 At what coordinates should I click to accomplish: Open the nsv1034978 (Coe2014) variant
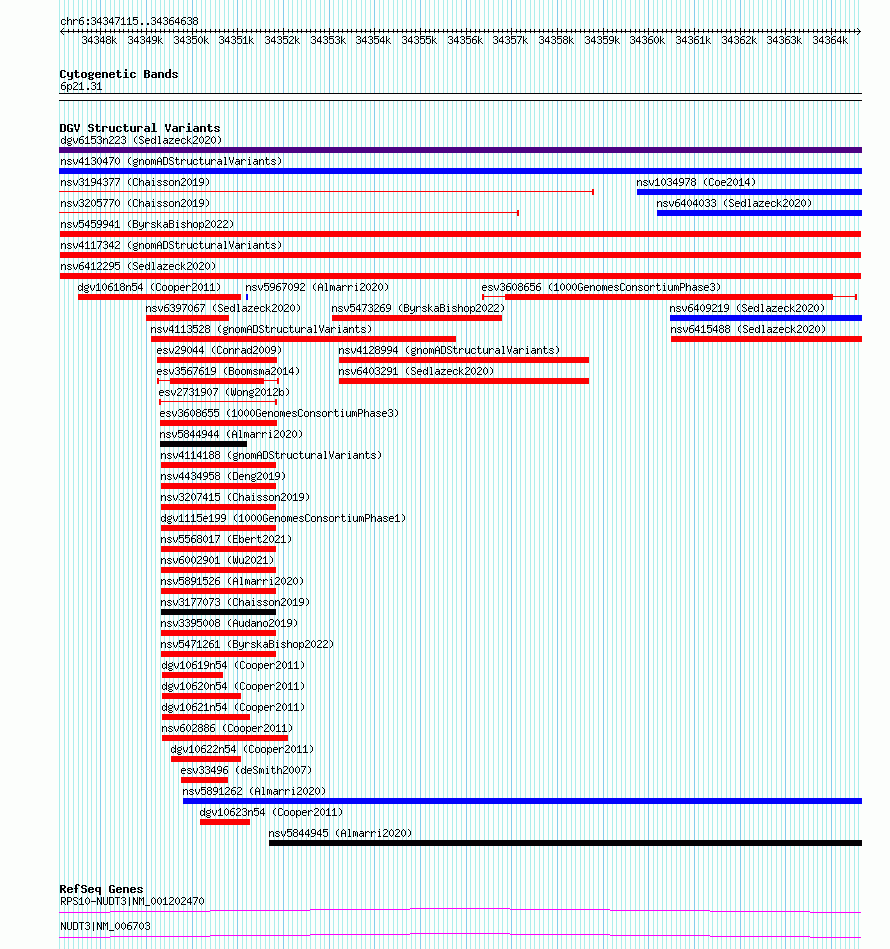(x=696, y=183)
